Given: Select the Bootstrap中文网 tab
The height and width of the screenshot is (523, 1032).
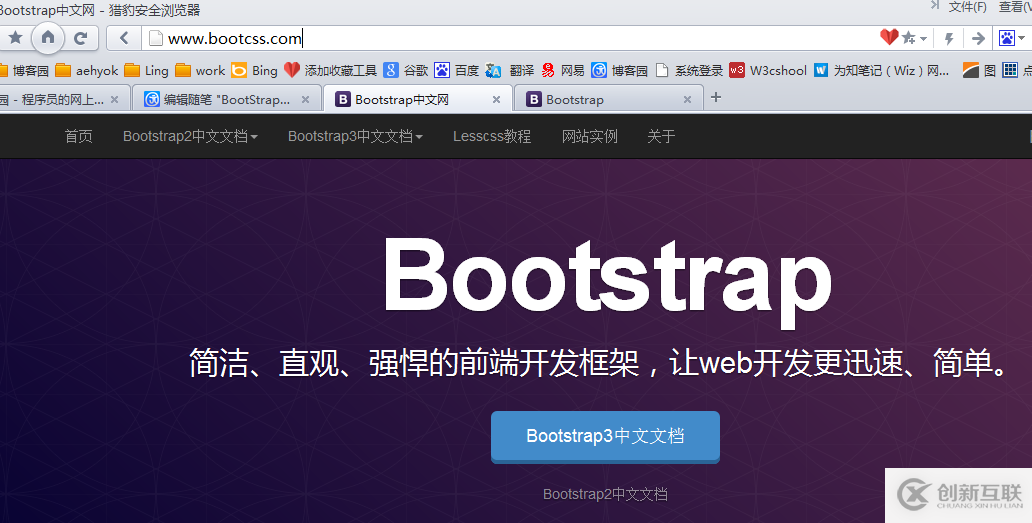Looking at the screenshot, I should (417, 99).
